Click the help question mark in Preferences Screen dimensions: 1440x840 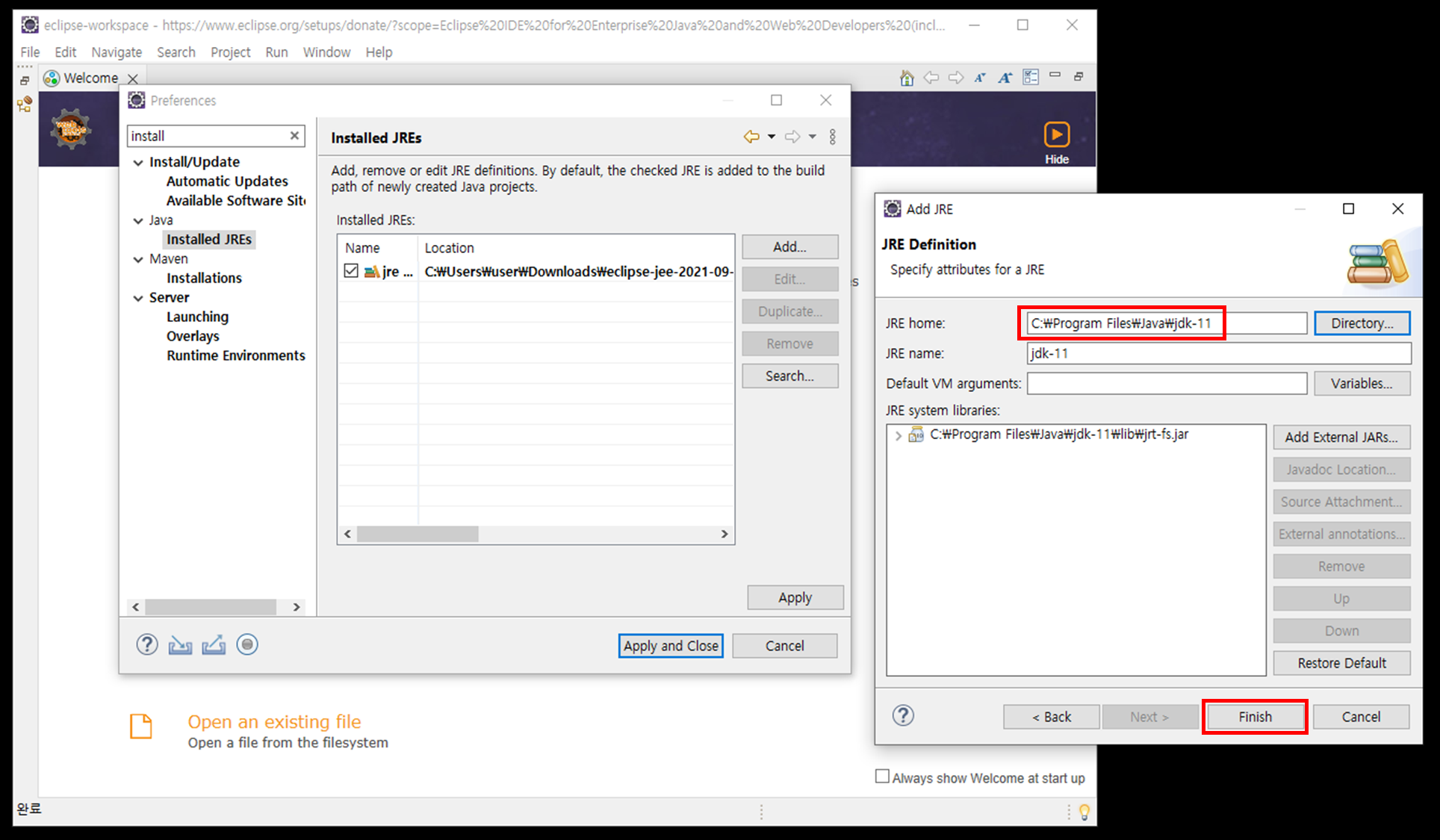[147, 644]
